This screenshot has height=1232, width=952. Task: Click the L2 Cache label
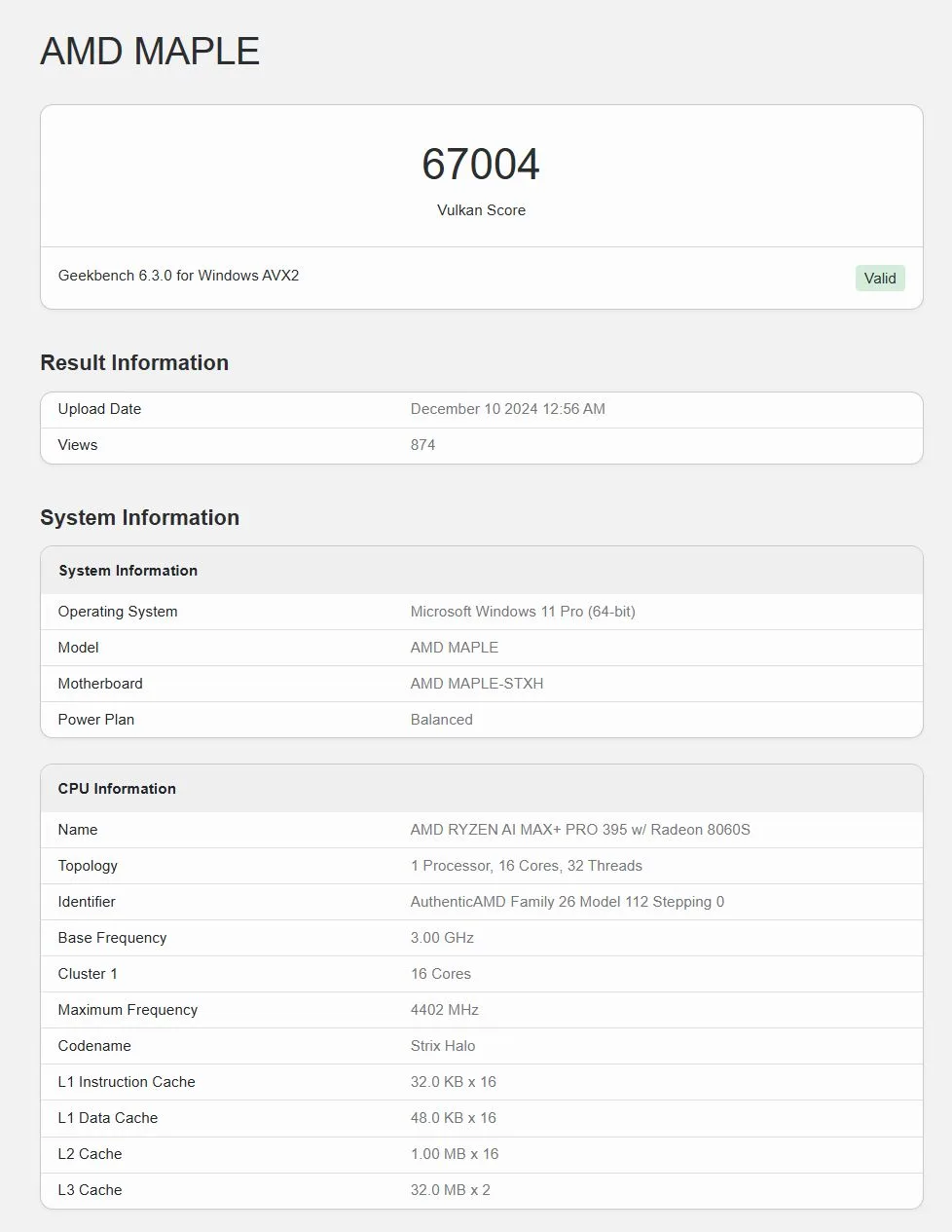click(90, 1154)
